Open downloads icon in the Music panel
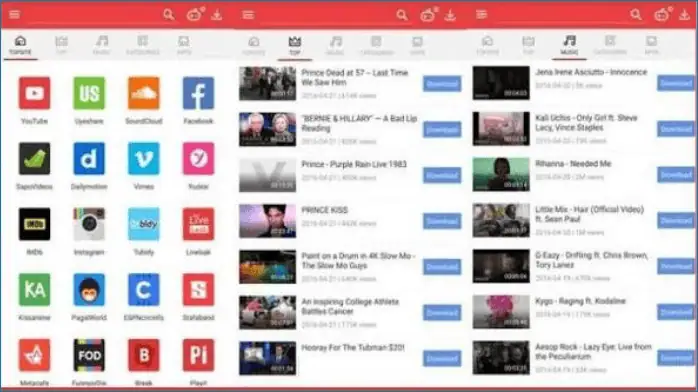 pos(684,15)
